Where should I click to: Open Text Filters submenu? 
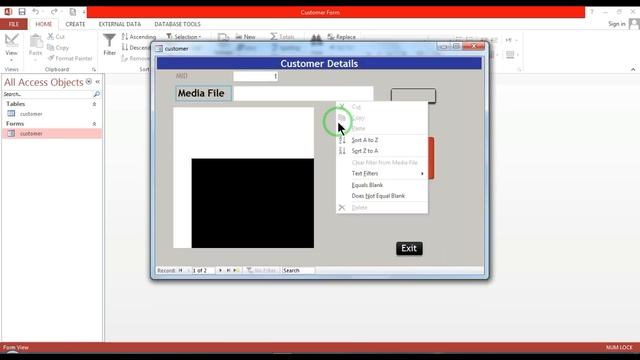pos(382,173)
